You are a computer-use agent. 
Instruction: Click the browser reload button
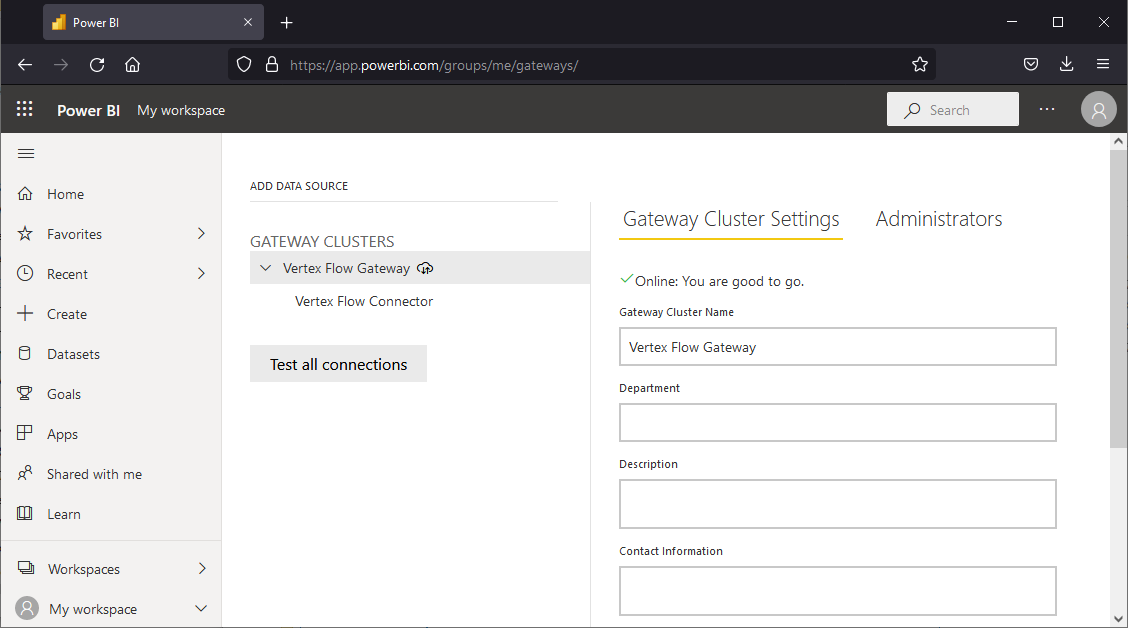click(x=97, y=65)
